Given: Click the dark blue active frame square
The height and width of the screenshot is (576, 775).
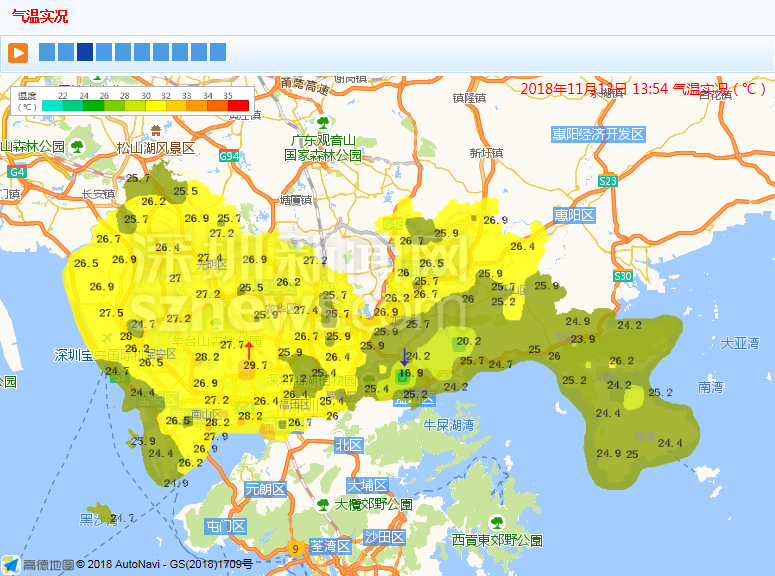Looking at the screenshot, I should click(x=85, y=52).
